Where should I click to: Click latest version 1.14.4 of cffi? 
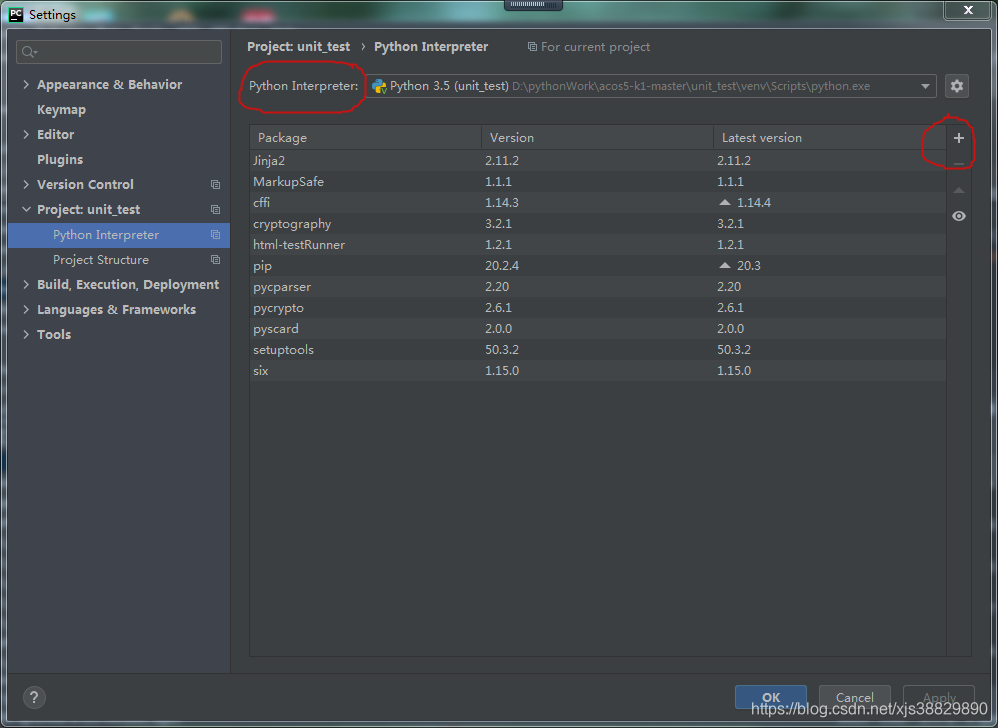[754, 202]
